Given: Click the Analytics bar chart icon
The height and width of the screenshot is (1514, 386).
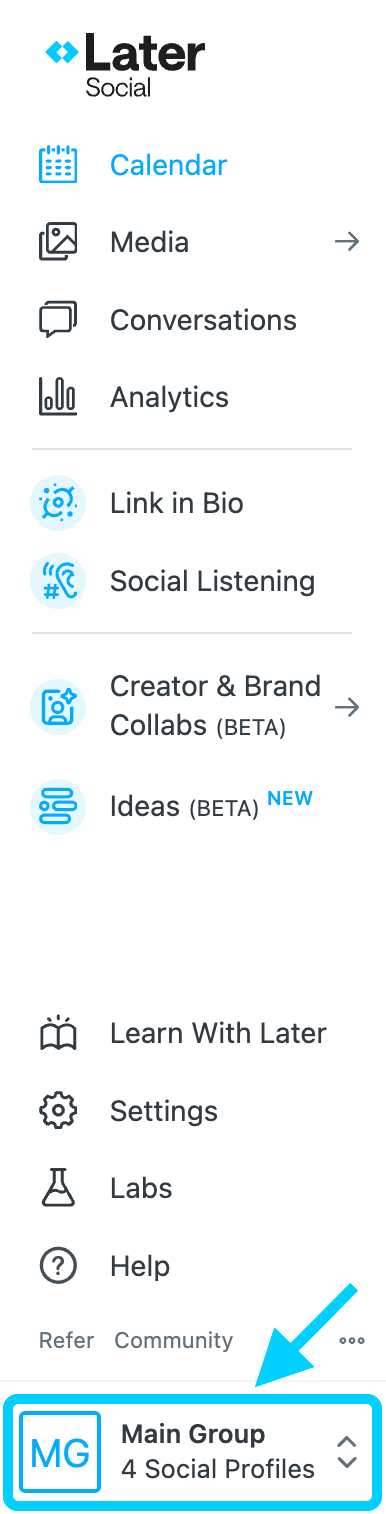Looking at the screenshot, I should click(x=58, y=397).
